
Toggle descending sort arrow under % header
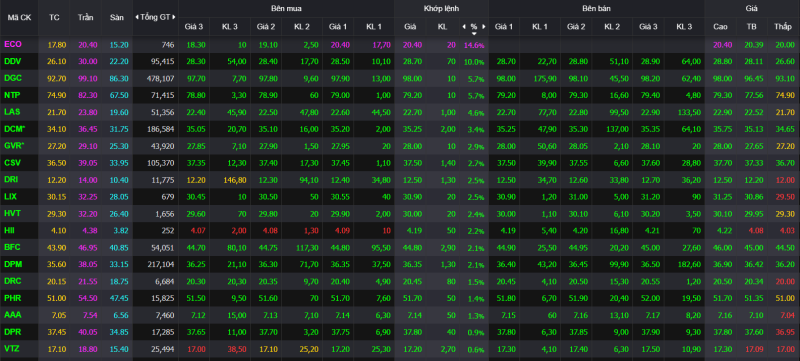[473, 33]
